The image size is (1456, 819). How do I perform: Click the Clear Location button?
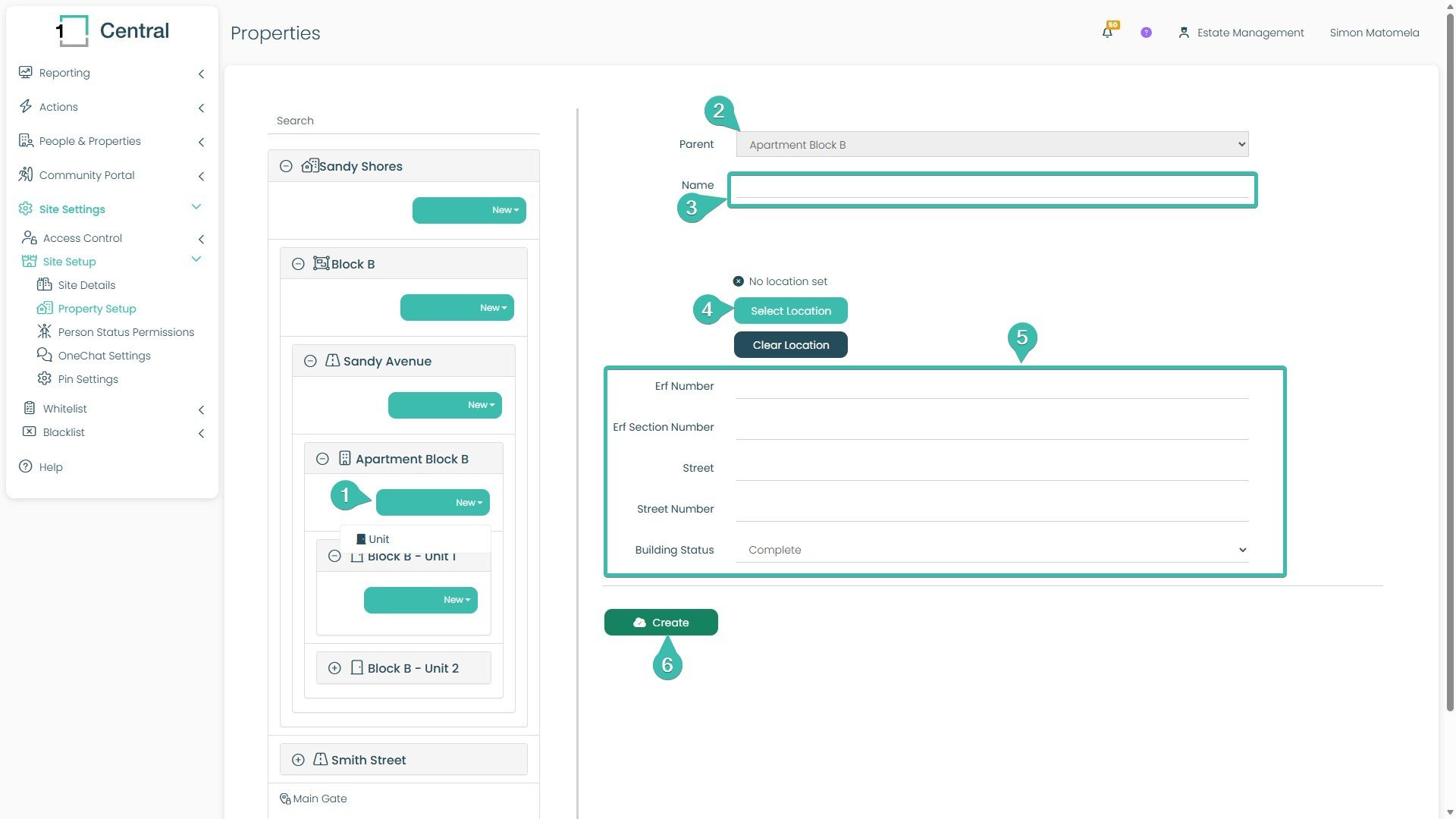[x=791, y=345]
